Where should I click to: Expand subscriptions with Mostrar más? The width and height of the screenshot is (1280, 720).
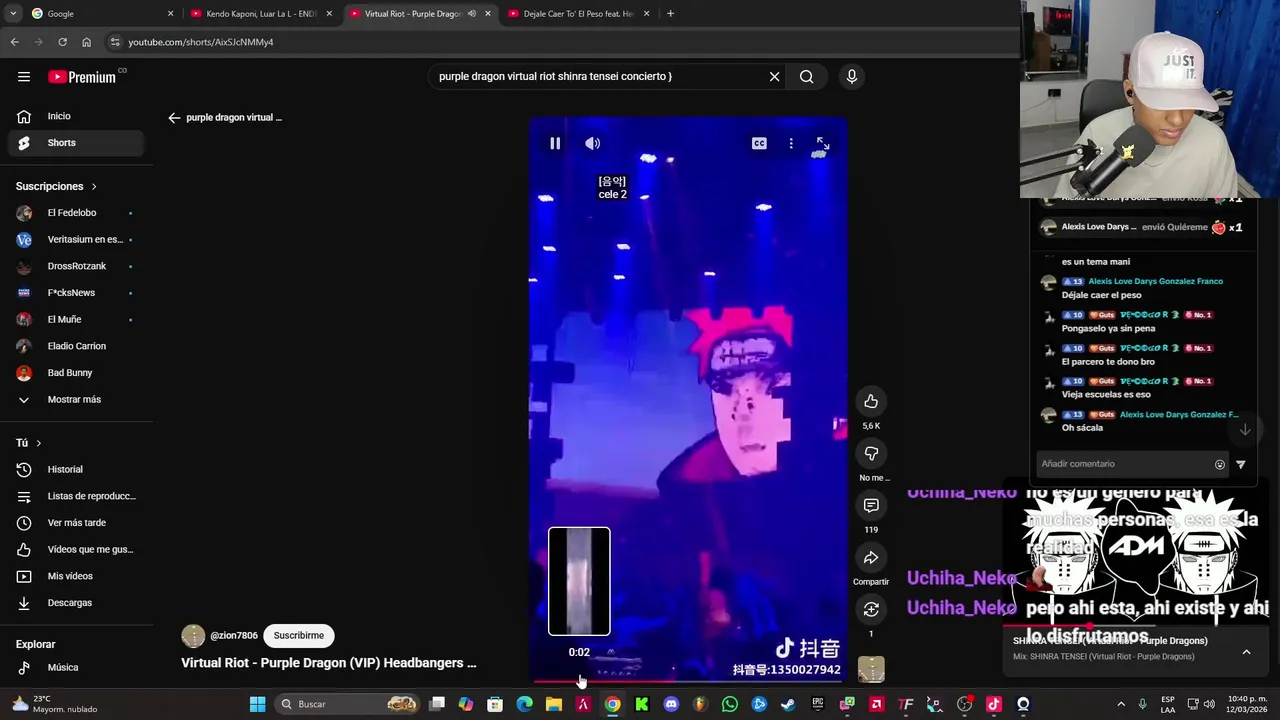pos(76,399)
